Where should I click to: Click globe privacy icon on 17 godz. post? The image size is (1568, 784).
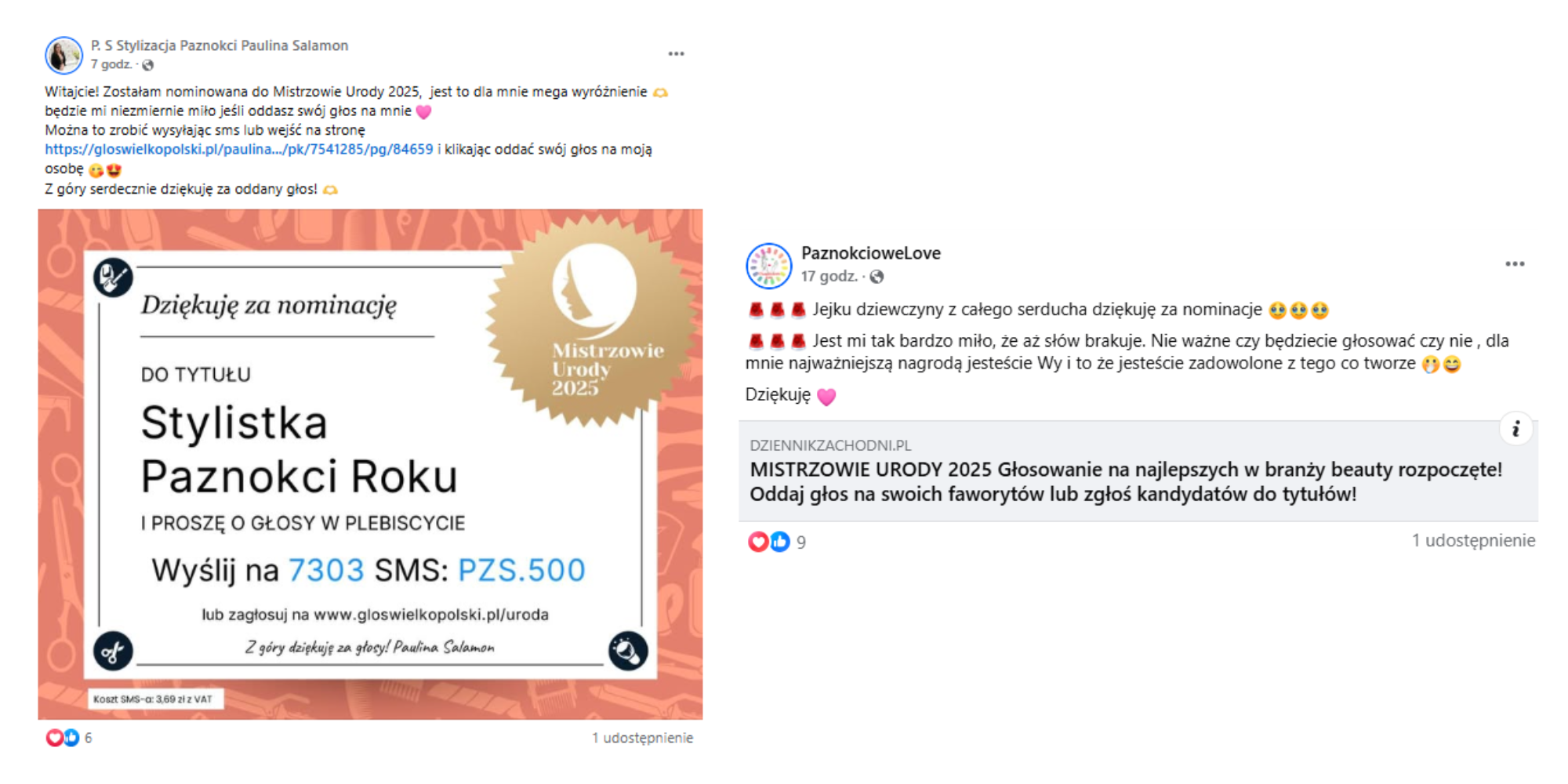tap(877, 277)
